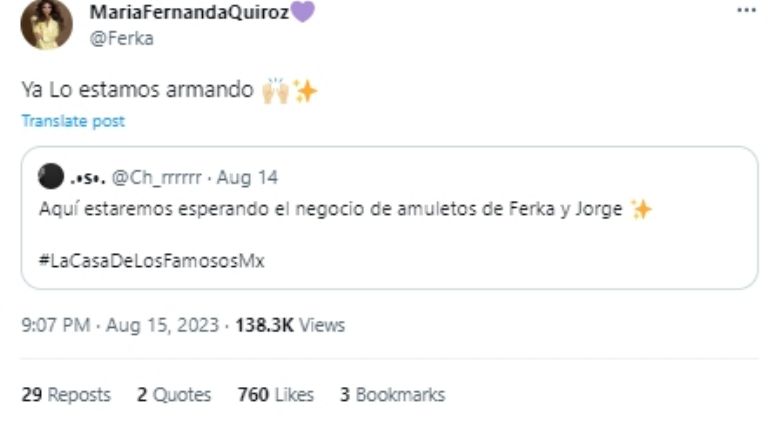
Task: Open MariaFernandaQuiroz display name
Action: [190, 12]
